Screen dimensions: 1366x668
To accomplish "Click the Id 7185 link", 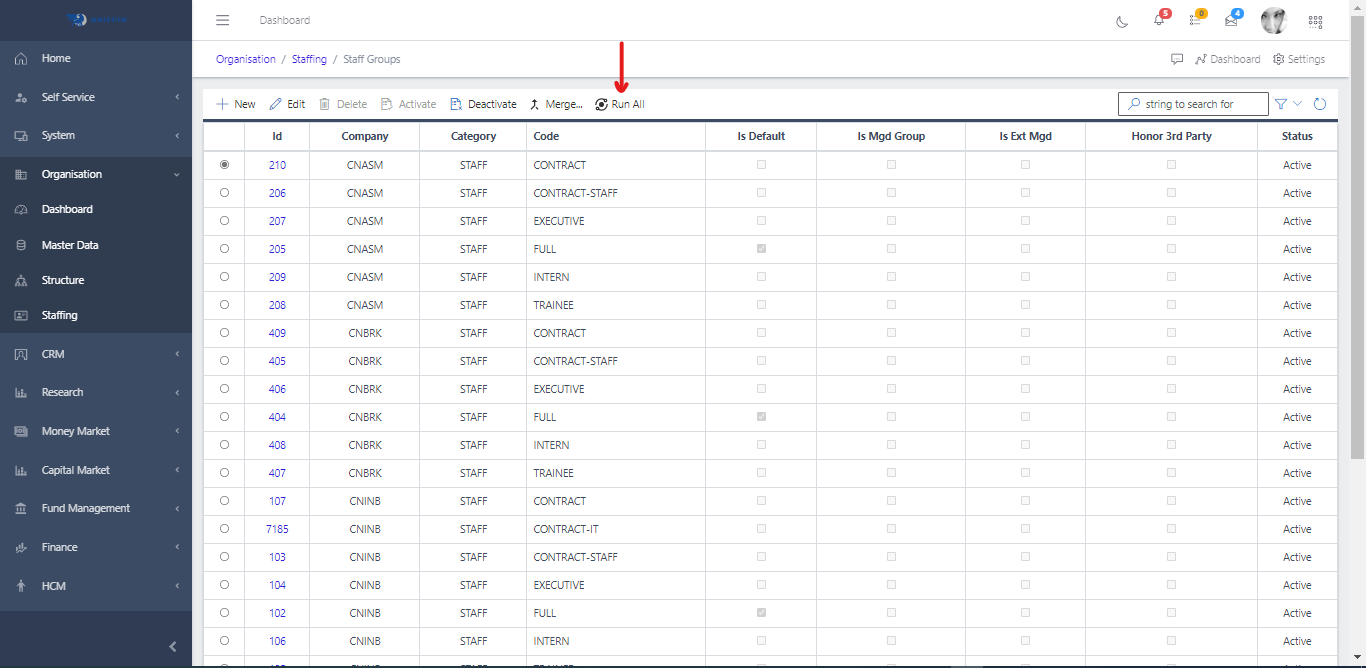I will (277, 529).
